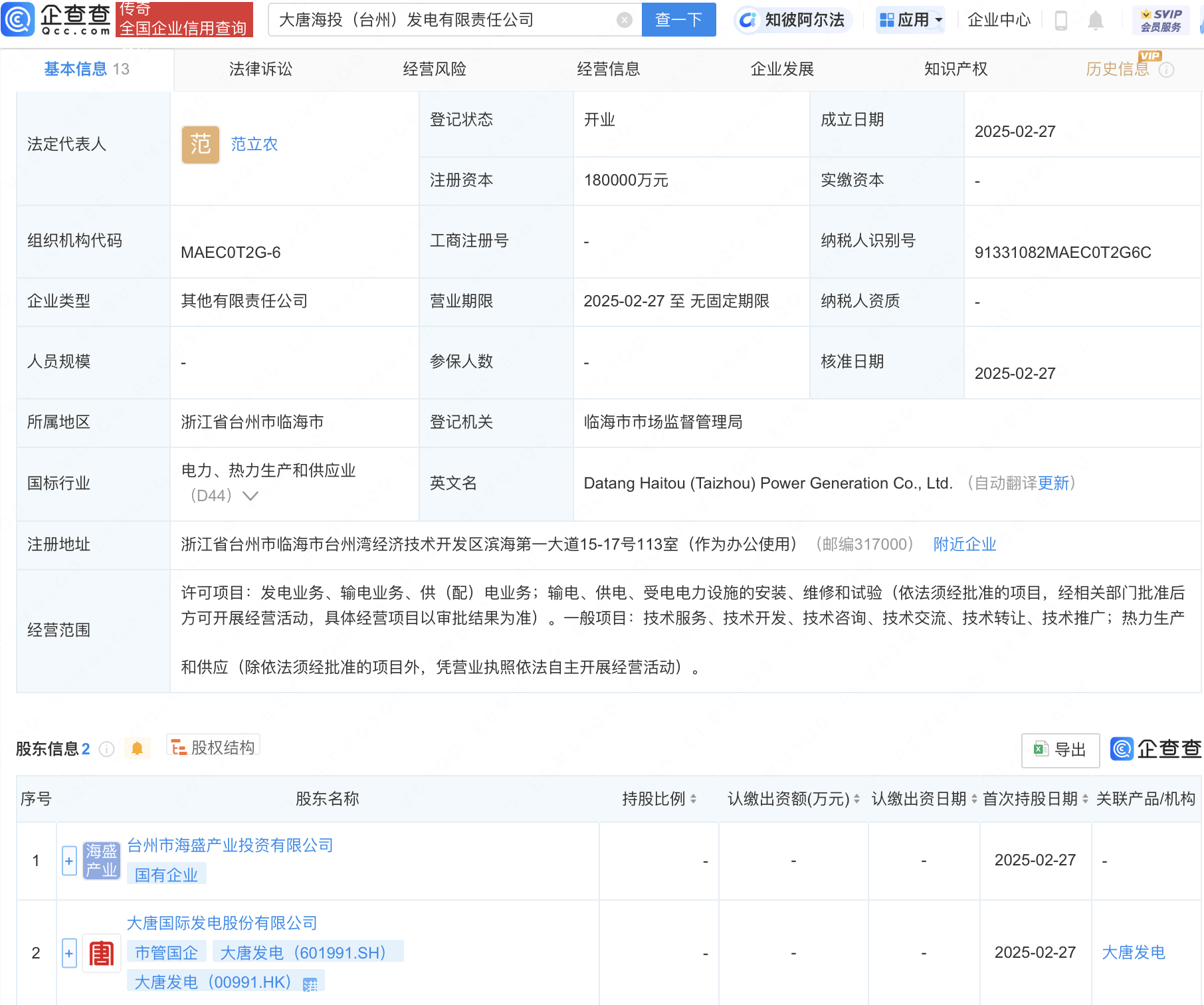Screen dimensions: 1204x1005
Task: Open 附近企业 nearby companies link
Action: (x=965, y=544)
